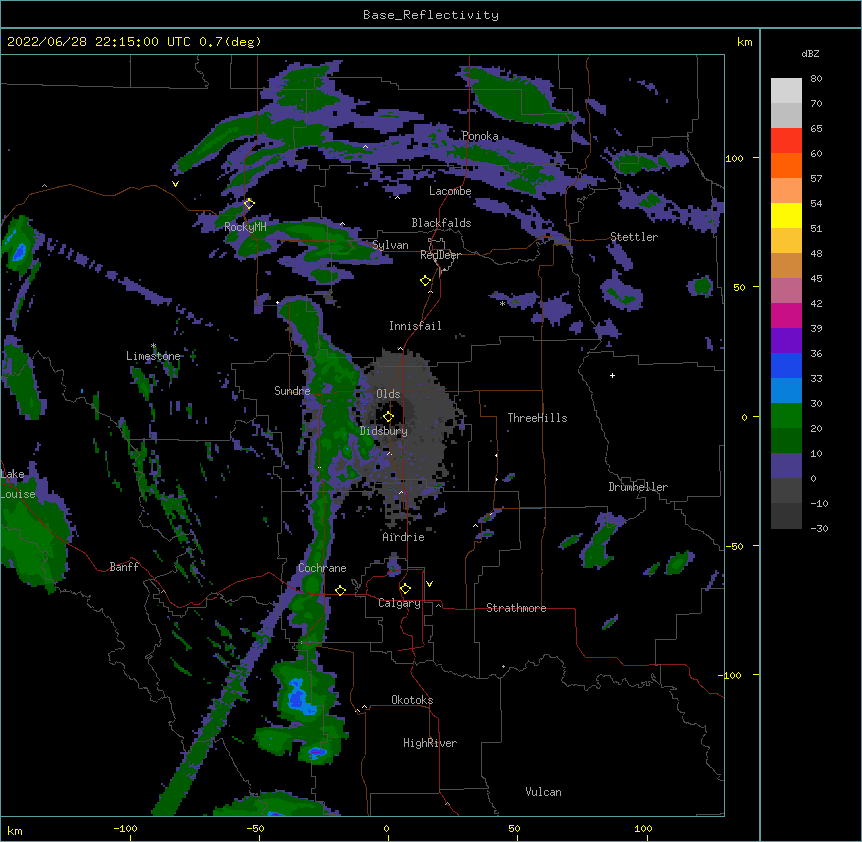Click the HighRiver label
The image size is (862, 842).
coord(430,743)
